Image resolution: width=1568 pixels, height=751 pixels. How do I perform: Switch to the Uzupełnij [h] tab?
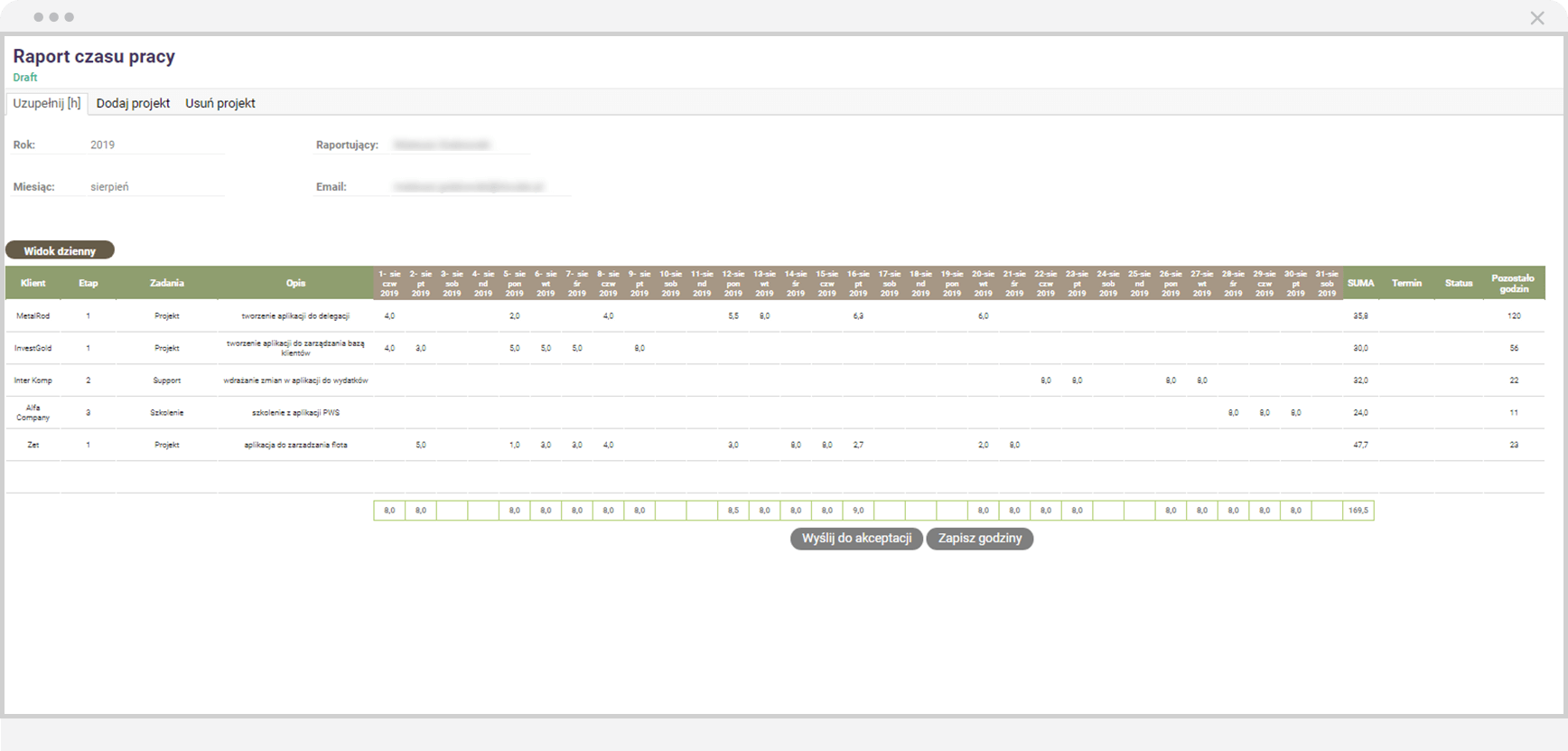(47, 103)
